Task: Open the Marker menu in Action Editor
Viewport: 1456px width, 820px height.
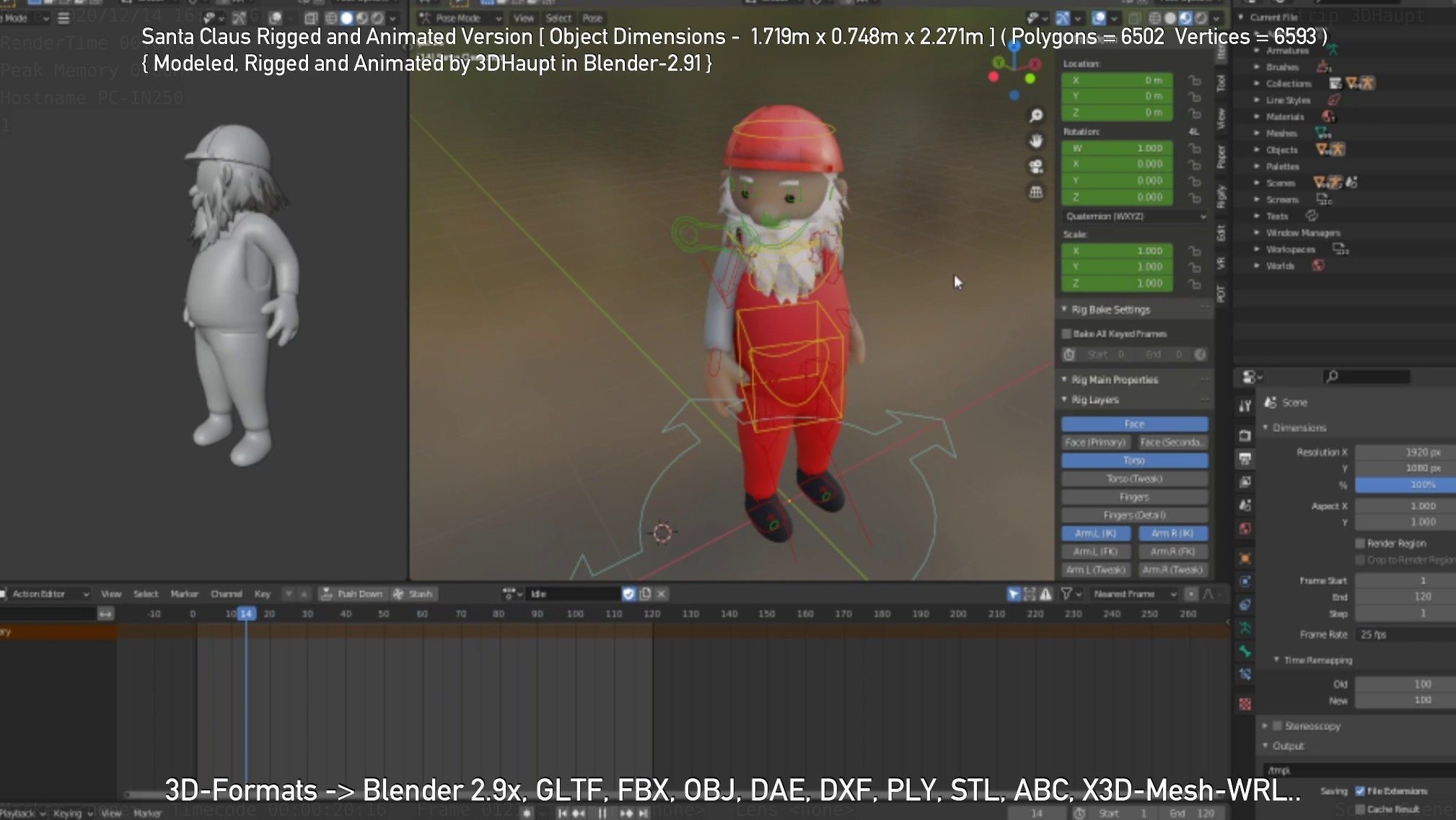Action: [x=184, y=593]
